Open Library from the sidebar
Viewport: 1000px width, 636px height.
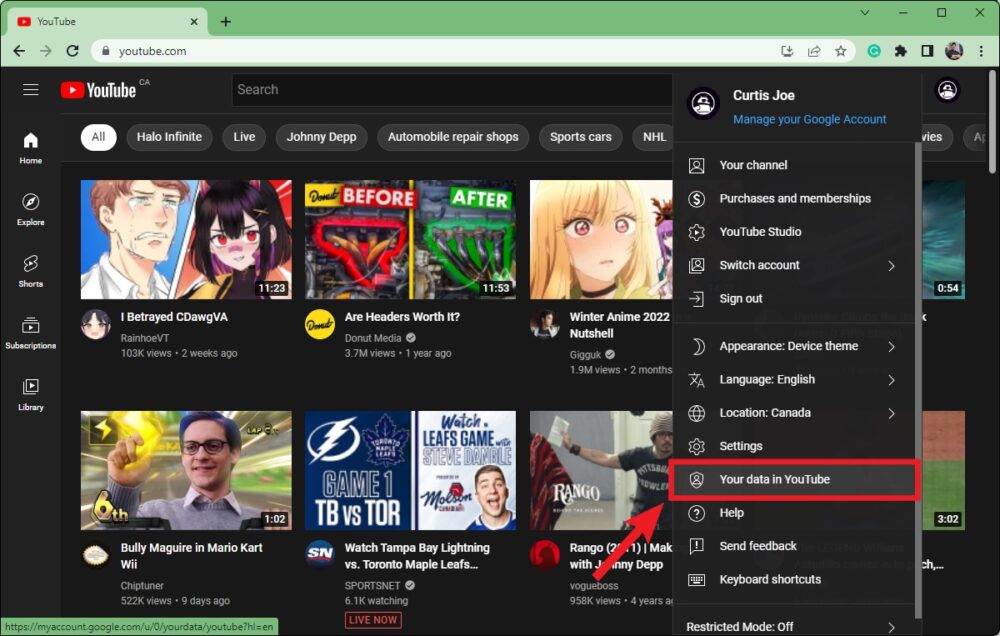click(x=31, y=394)
